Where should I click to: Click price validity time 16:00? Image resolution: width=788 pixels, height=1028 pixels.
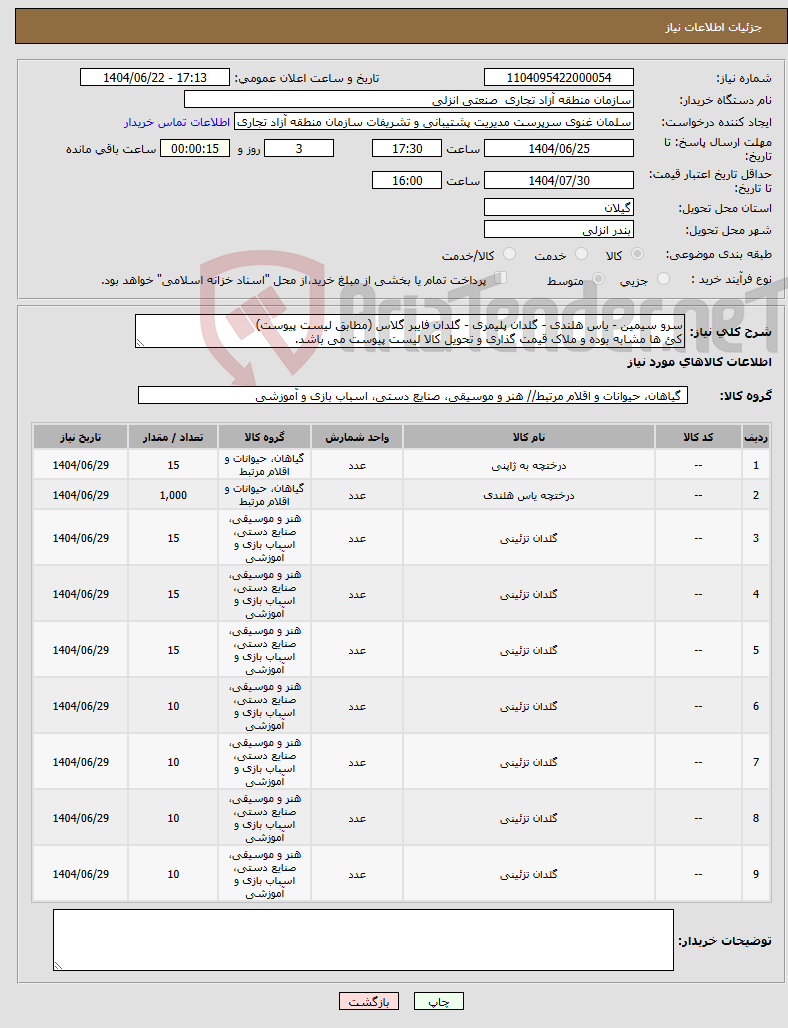[x=406, y=180]
